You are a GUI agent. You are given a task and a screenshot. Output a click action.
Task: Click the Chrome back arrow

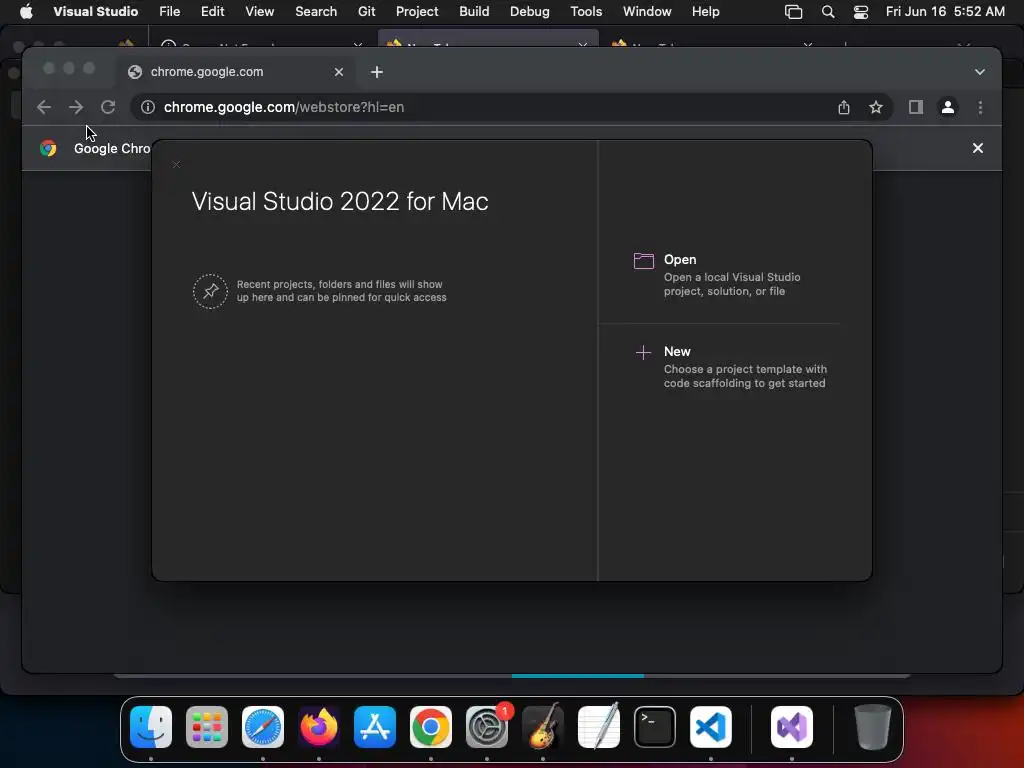tap(44, 107)
